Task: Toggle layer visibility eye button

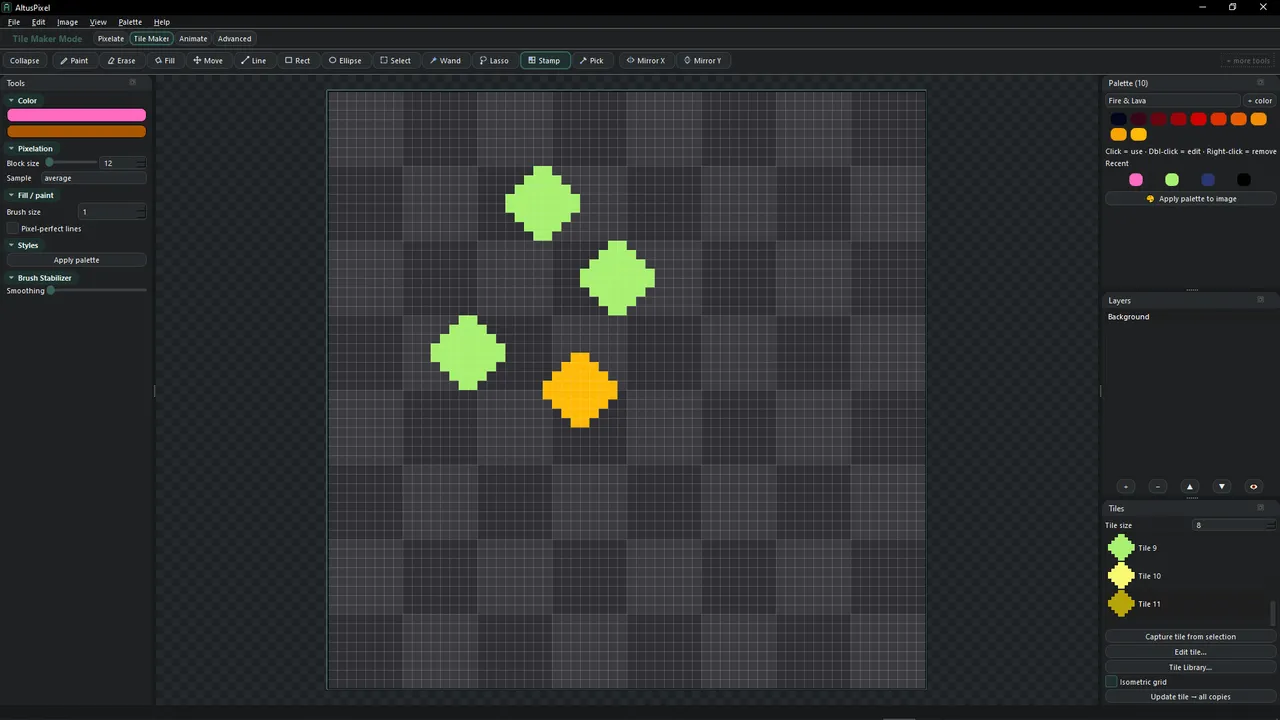Action: [x=1254, y=487]
